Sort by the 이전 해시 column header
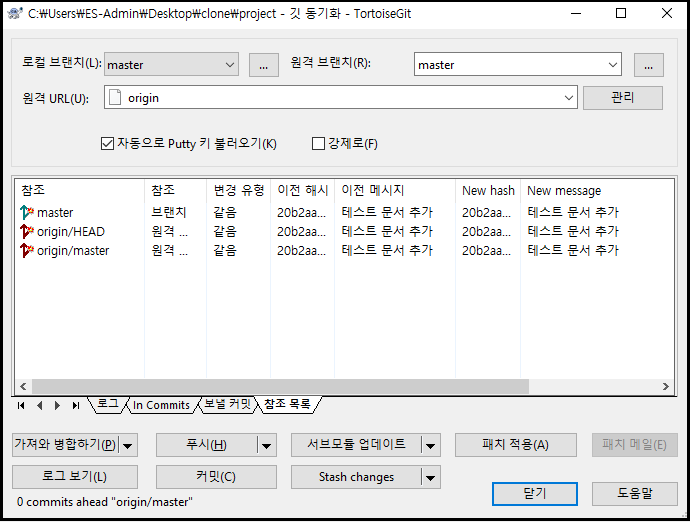The image size is (690, 522). (x=302, y=190)
